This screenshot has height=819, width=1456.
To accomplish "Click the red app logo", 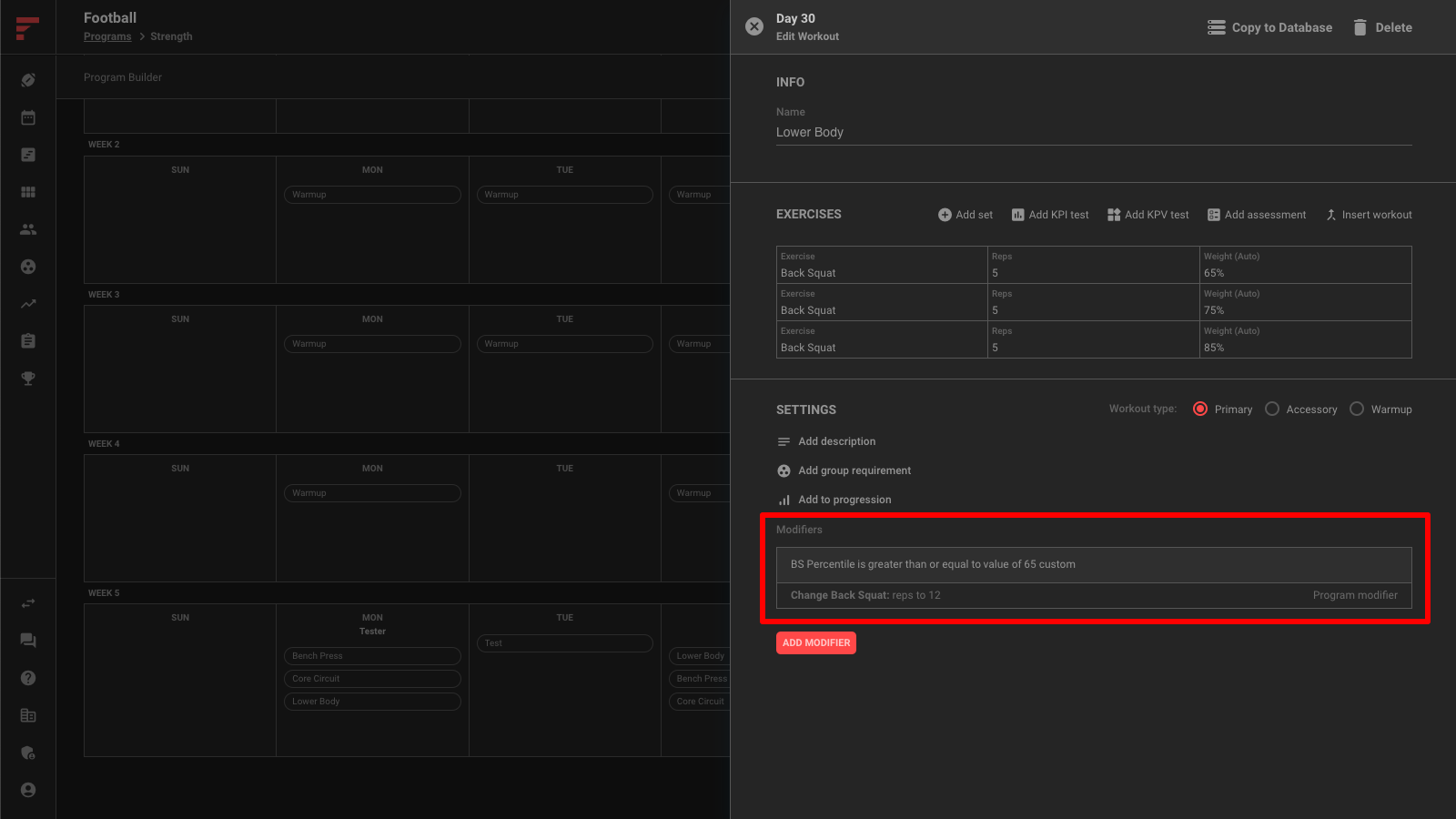I will click(27, 27).
